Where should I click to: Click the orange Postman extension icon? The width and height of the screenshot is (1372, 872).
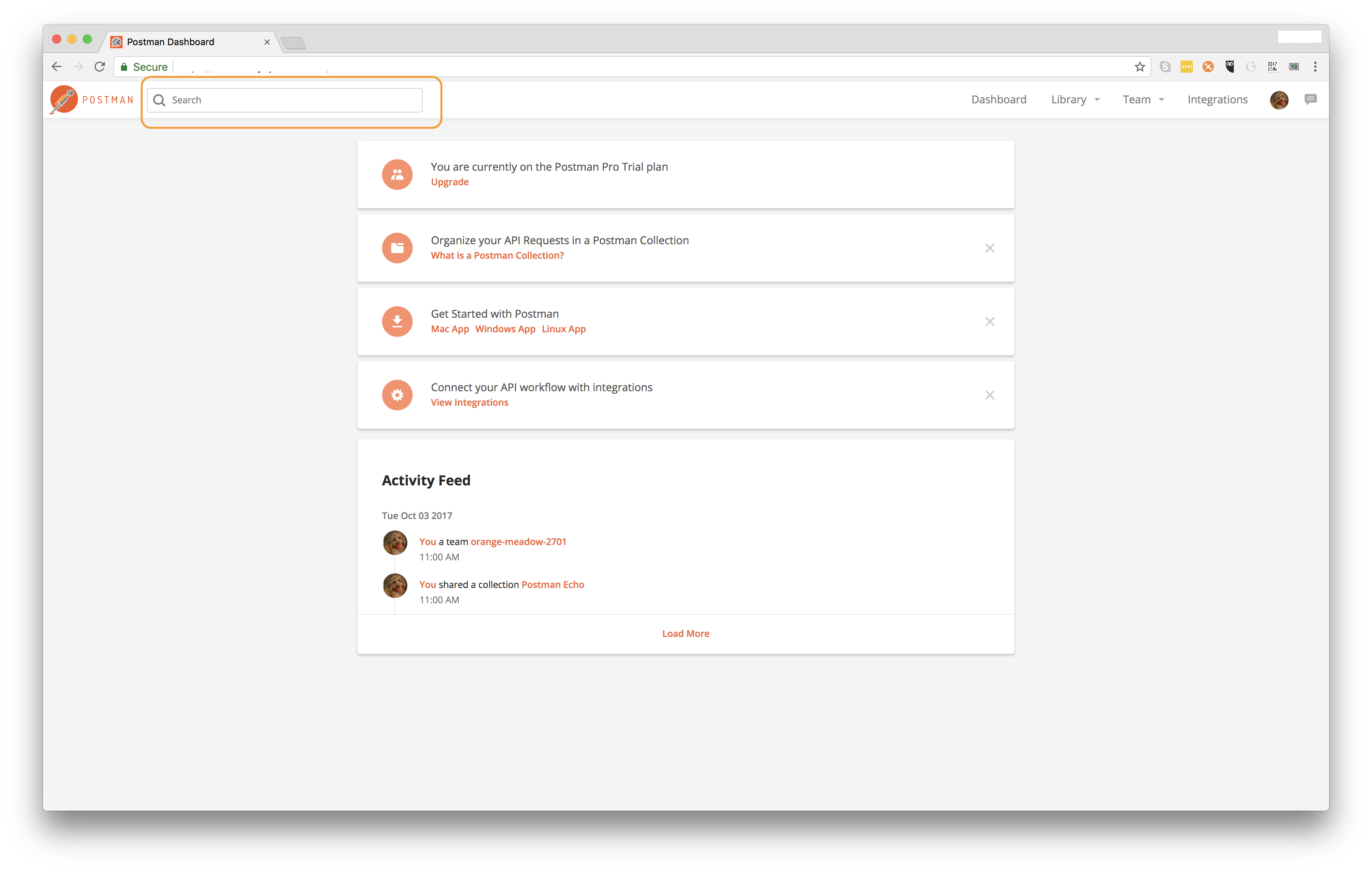1208,67
